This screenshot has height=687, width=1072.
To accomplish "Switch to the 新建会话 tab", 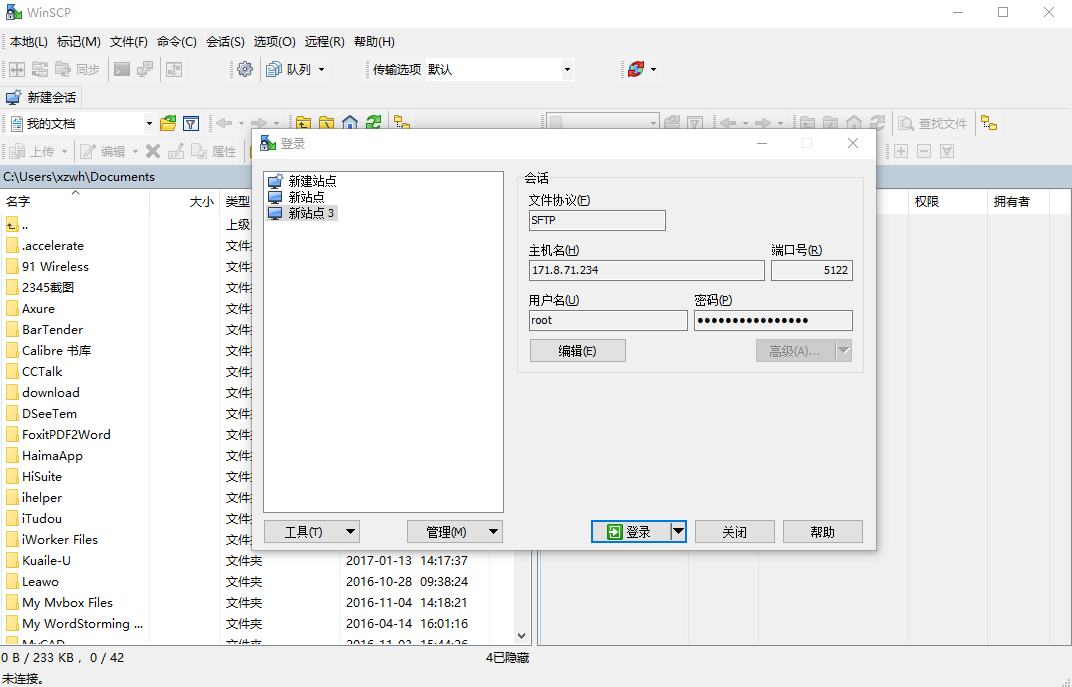I will [x=41, y=97].
